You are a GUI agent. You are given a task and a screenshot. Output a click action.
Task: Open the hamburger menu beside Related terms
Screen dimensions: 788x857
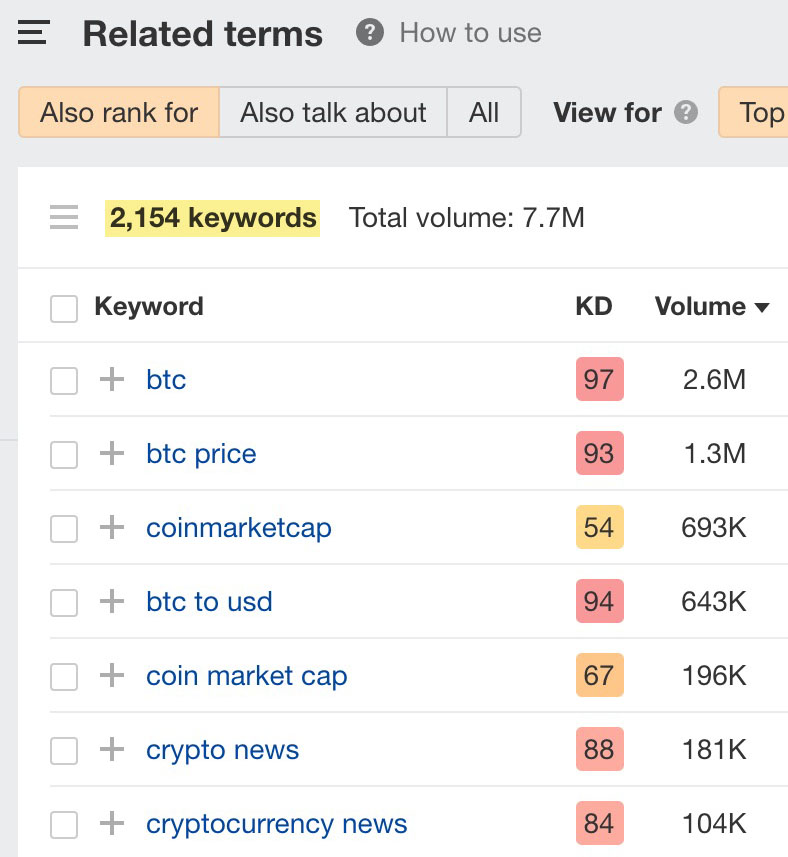(x=33, y=33)
